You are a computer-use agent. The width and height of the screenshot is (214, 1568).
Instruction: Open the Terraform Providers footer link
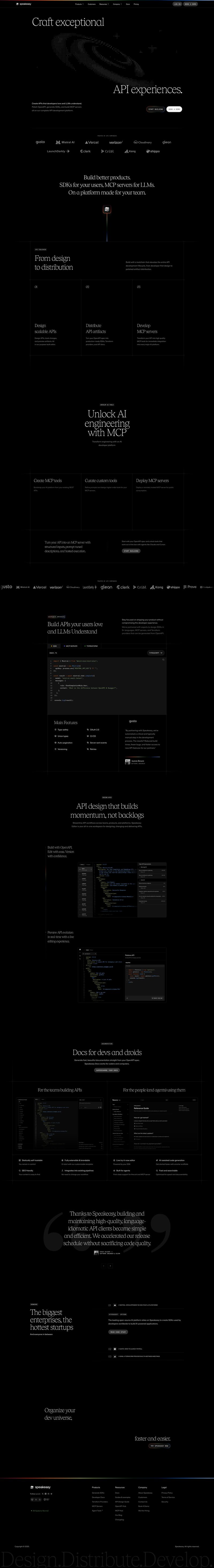pyautogui.click(x=100, y=1502)
